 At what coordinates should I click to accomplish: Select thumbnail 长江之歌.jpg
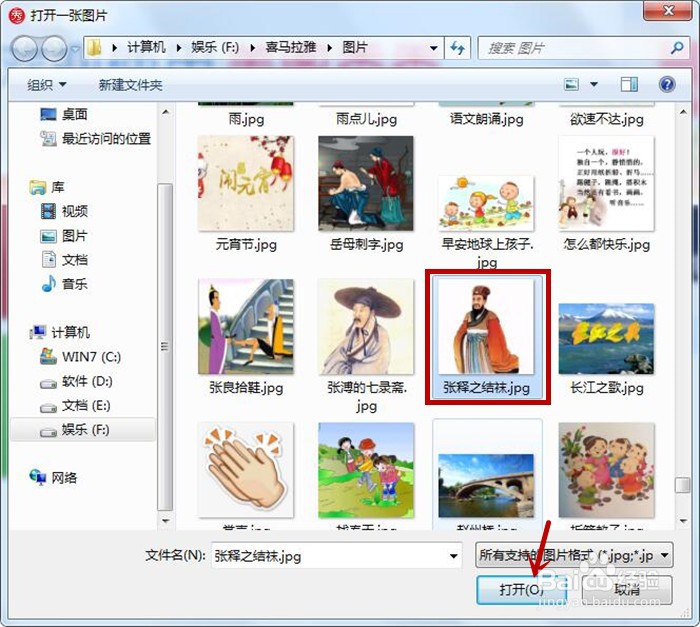(607, 339)
